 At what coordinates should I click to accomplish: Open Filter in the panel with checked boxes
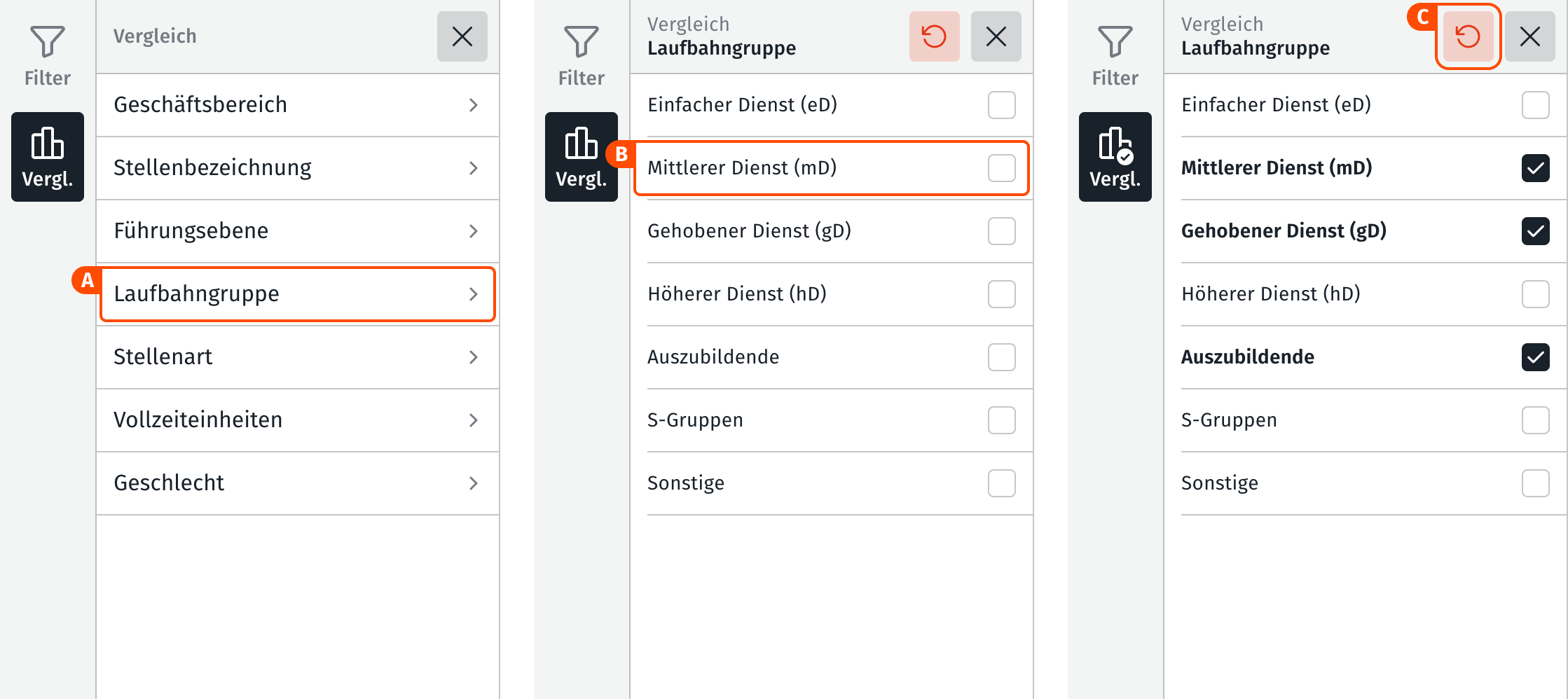coord(1115,53)
